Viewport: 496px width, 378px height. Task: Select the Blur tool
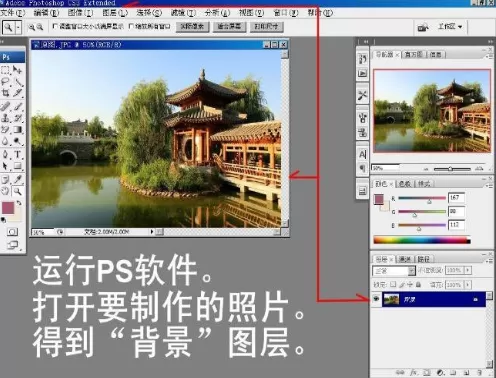click(6, 141)
